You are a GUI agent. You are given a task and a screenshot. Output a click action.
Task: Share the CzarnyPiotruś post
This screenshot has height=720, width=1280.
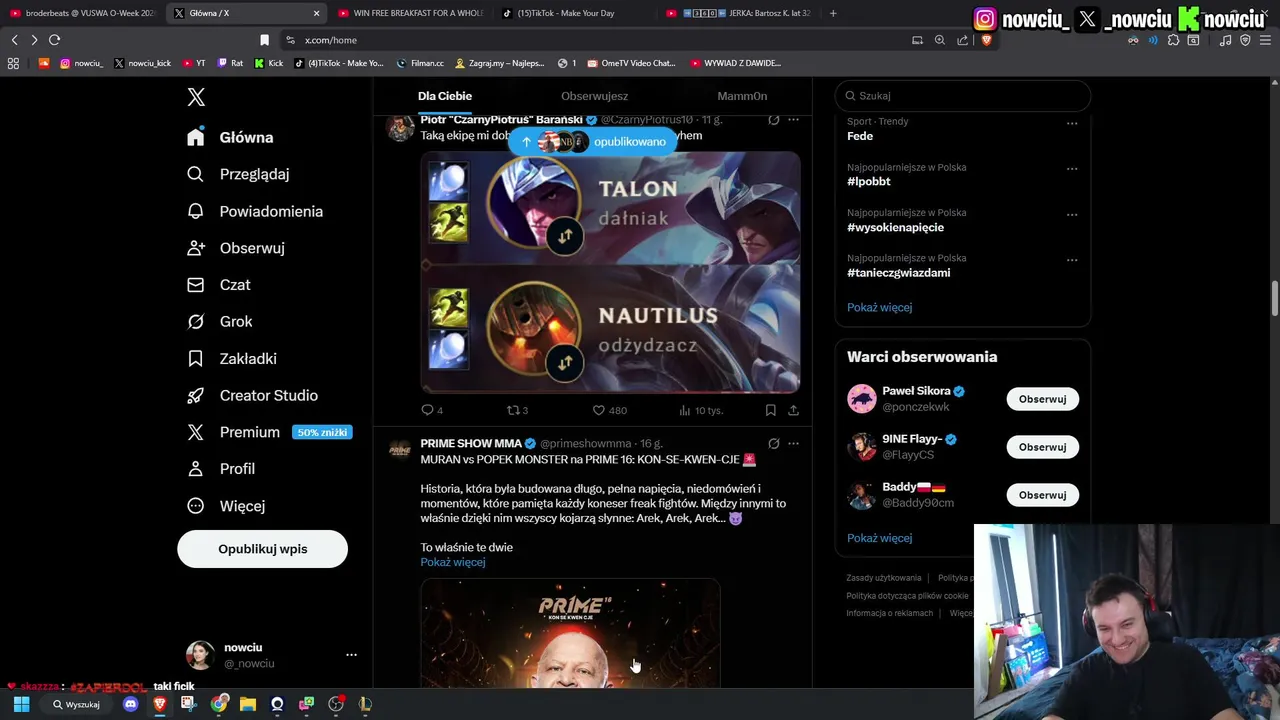click(793, 410)
